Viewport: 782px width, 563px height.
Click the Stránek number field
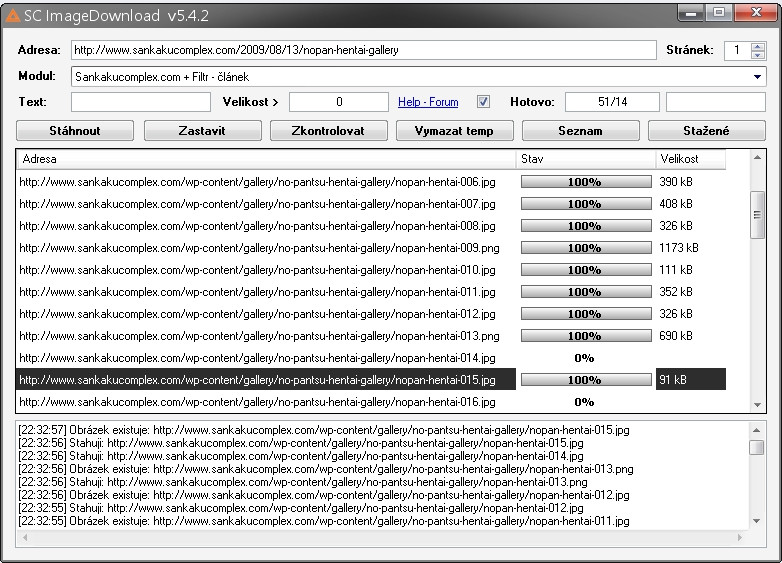click(738, 50)
